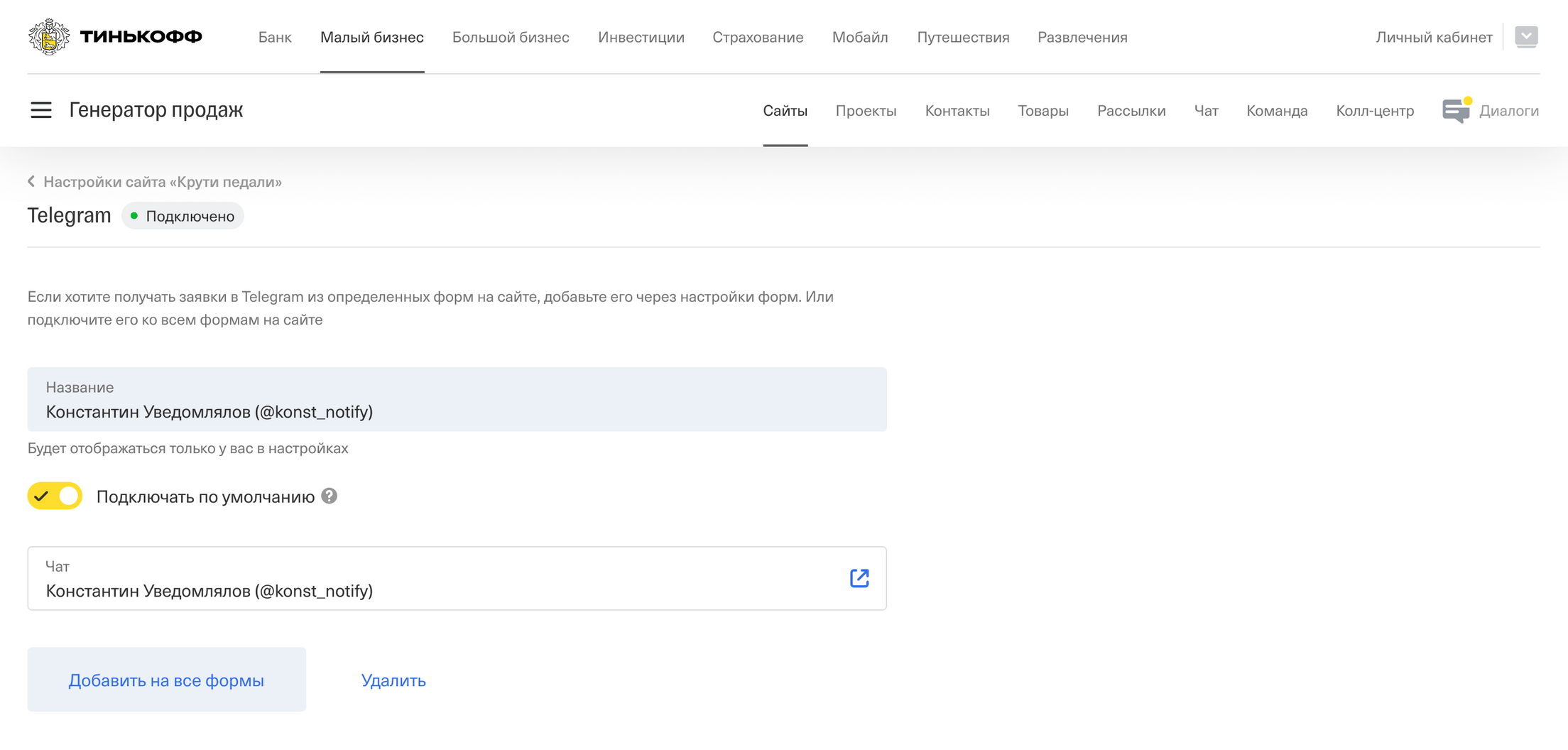Click the ТИНЬКОФФ wordmark
The width and height of the screenshot is (1568, 750).
tap(141, 37)
